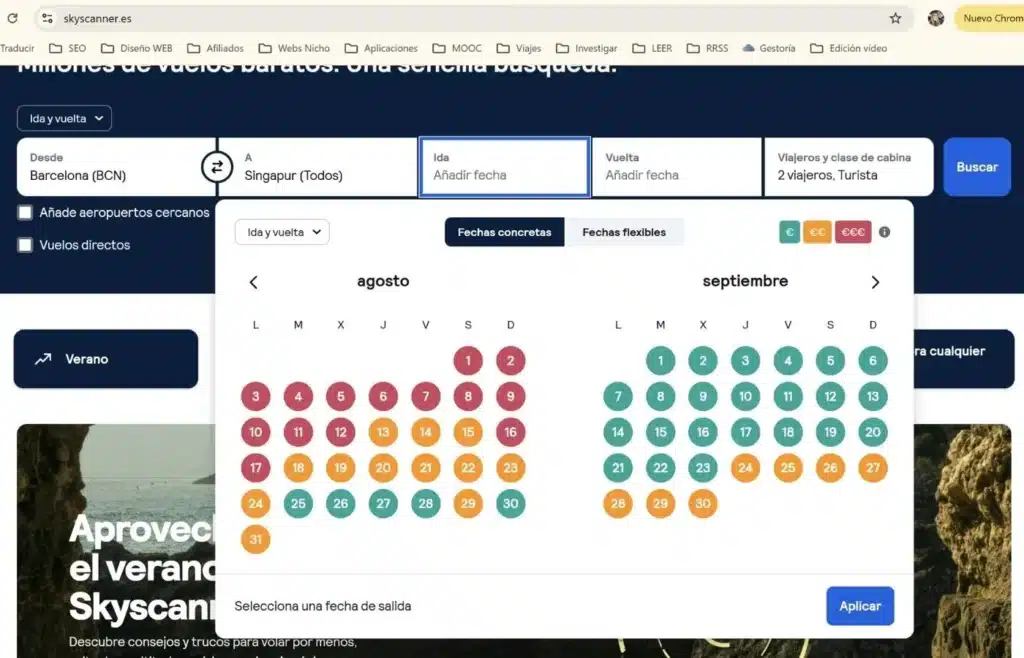The height and width of the screenshot is (658, 1024).
Task: Click the green low price € legend chip
Action: 790,232
